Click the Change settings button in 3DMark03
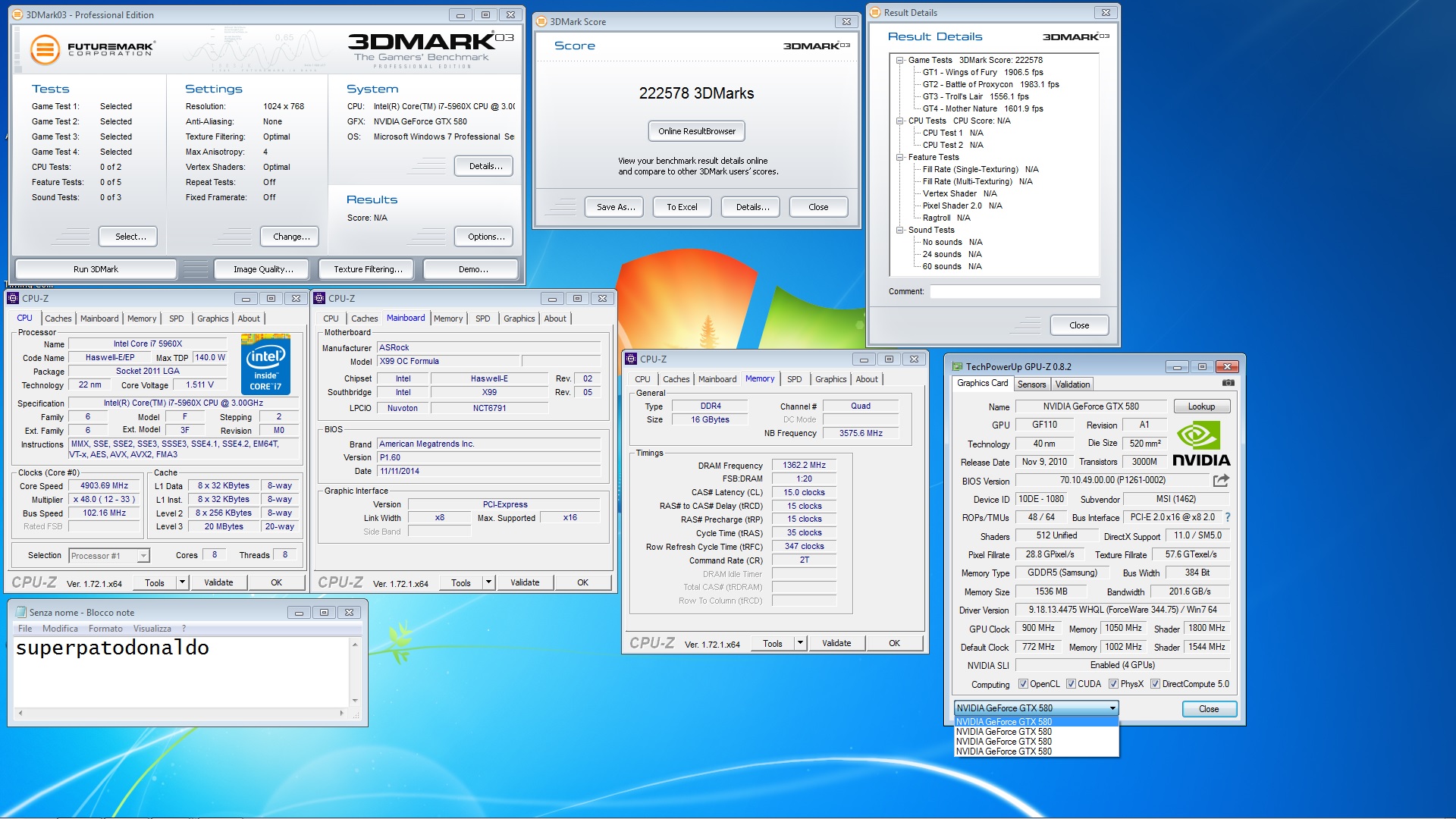The width and height of the screenshot is (1456, 819). coord(290,237)
